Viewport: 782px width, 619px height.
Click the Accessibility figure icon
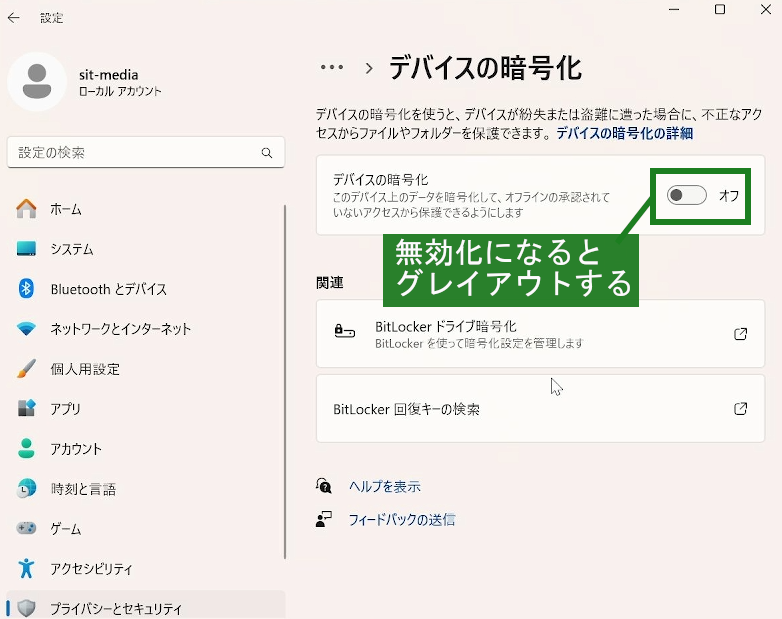[26, 568]
